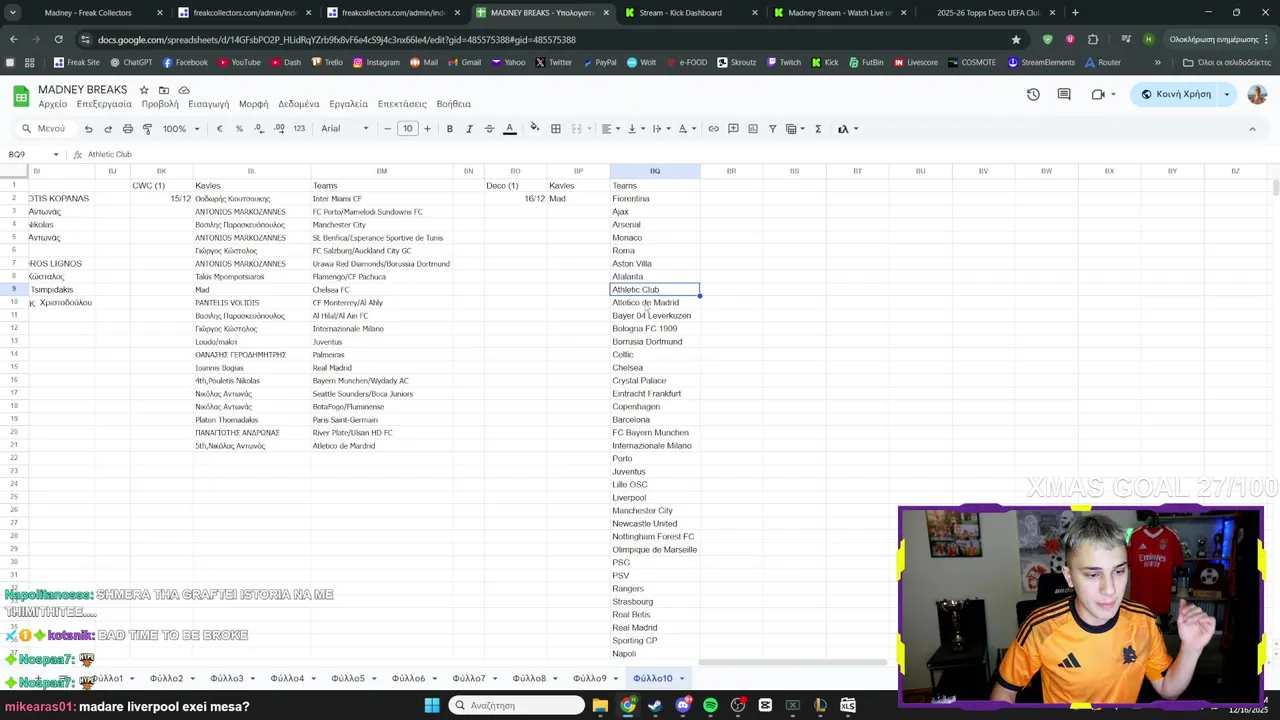Open the zoom level dropdown

[181, 129]
